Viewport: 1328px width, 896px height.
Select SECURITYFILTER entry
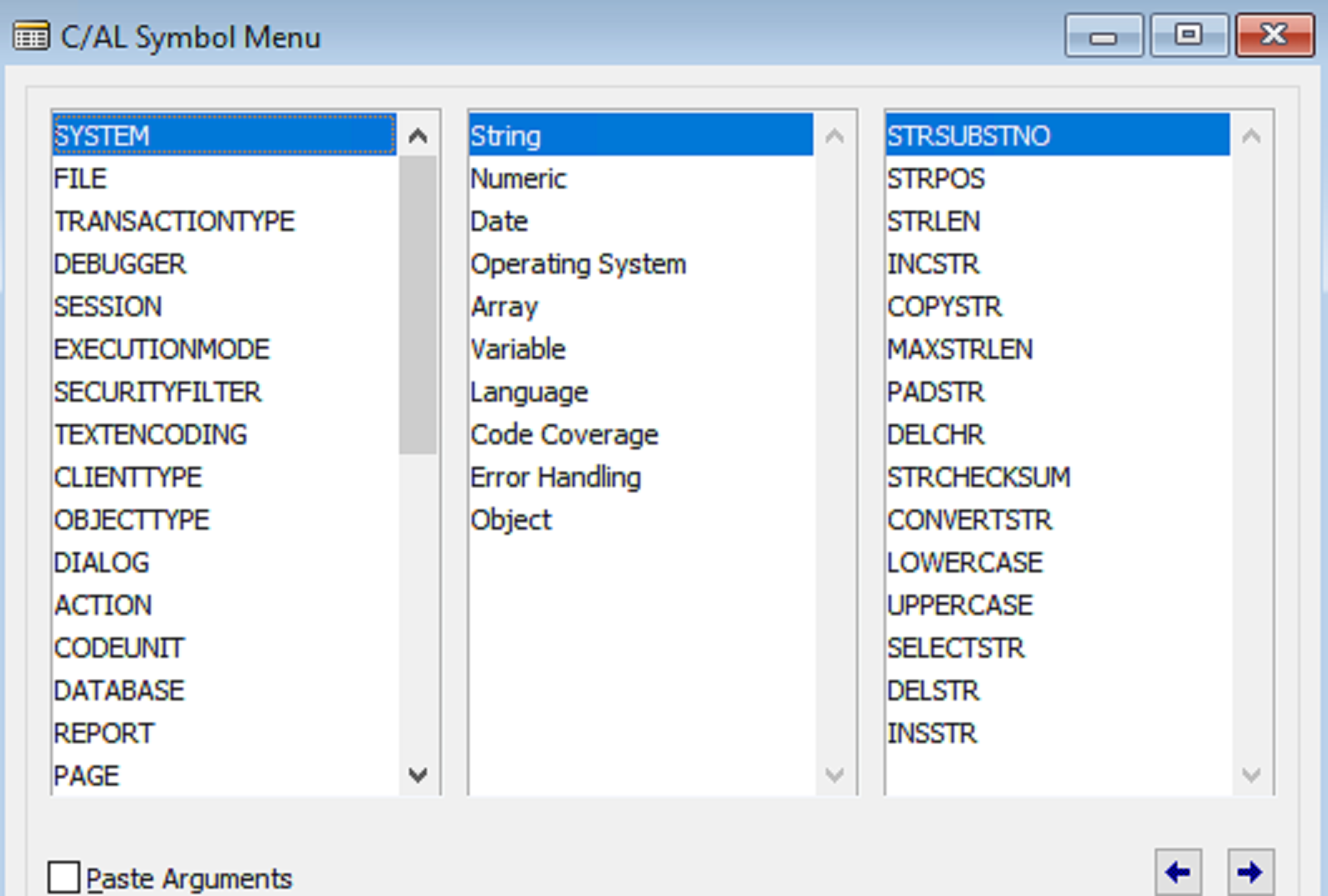223,392
